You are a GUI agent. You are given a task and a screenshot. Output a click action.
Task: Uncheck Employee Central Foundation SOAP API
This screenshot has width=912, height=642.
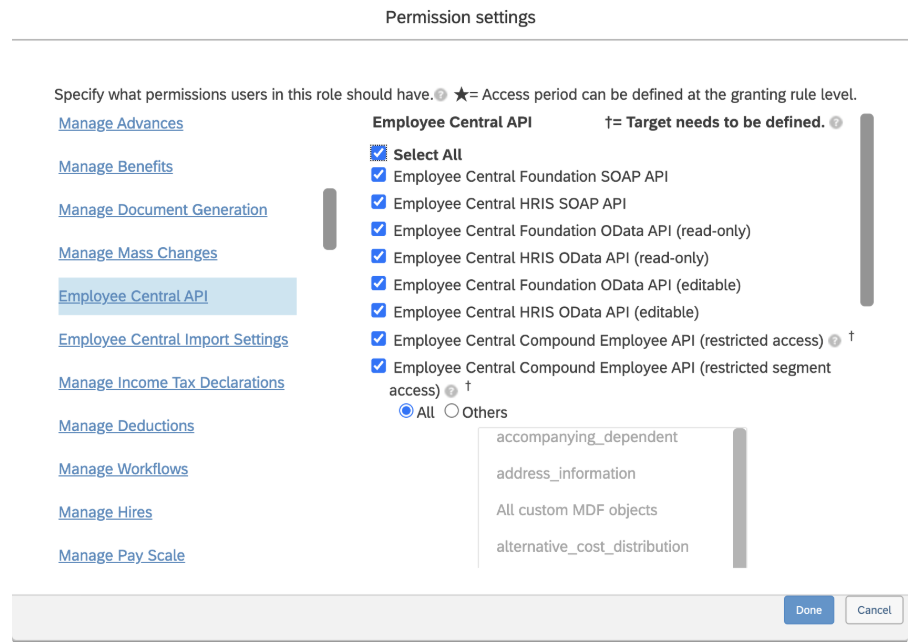[x=378, y=175]
